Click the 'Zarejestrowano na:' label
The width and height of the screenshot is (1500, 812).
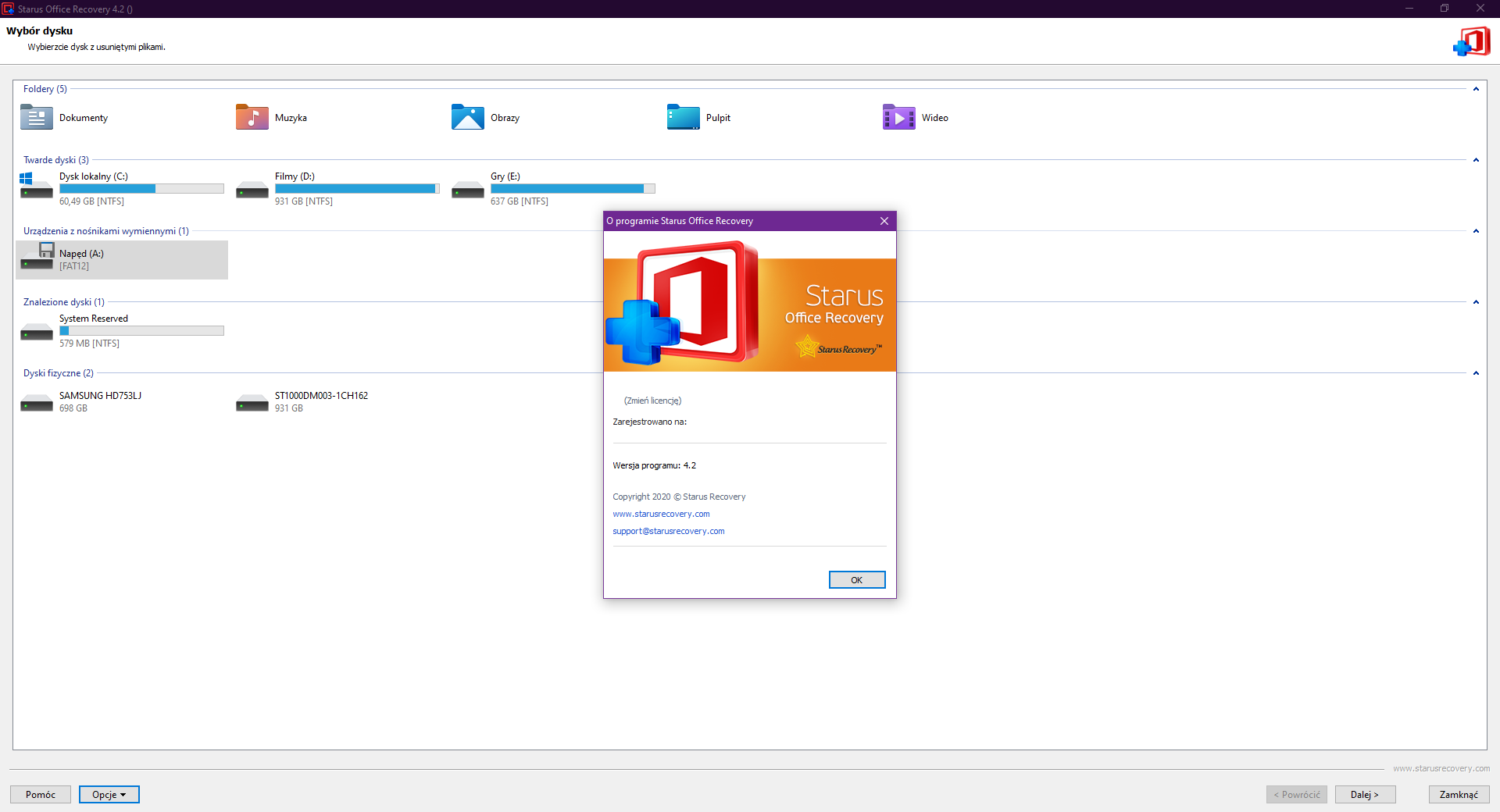tap(650, 422)
